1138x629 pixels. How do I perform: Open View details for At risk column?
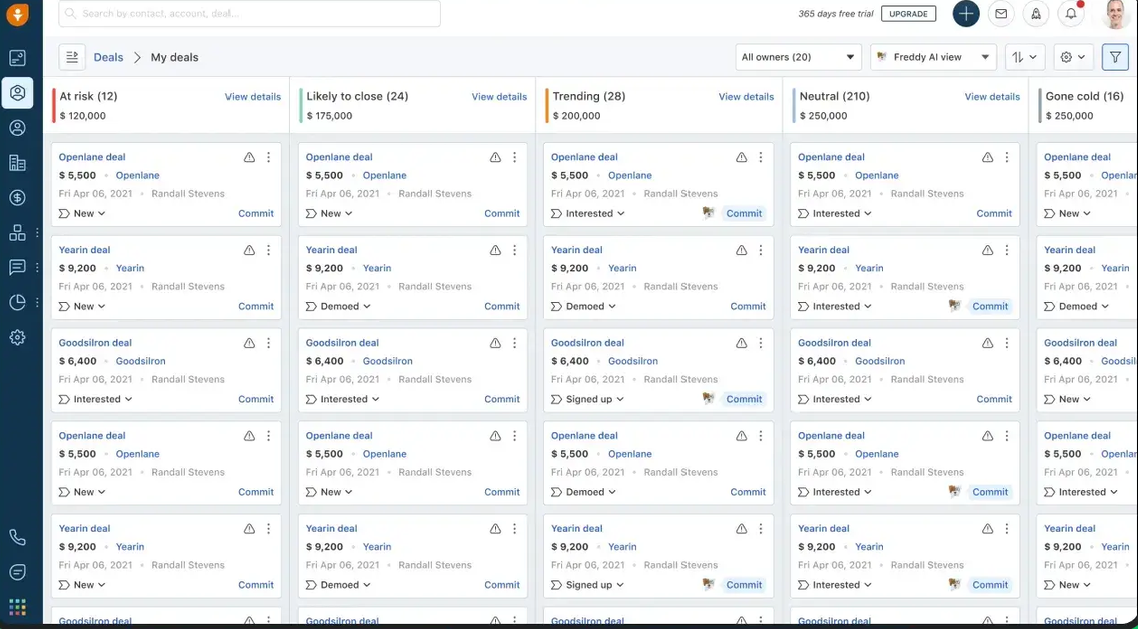point(253,96)
